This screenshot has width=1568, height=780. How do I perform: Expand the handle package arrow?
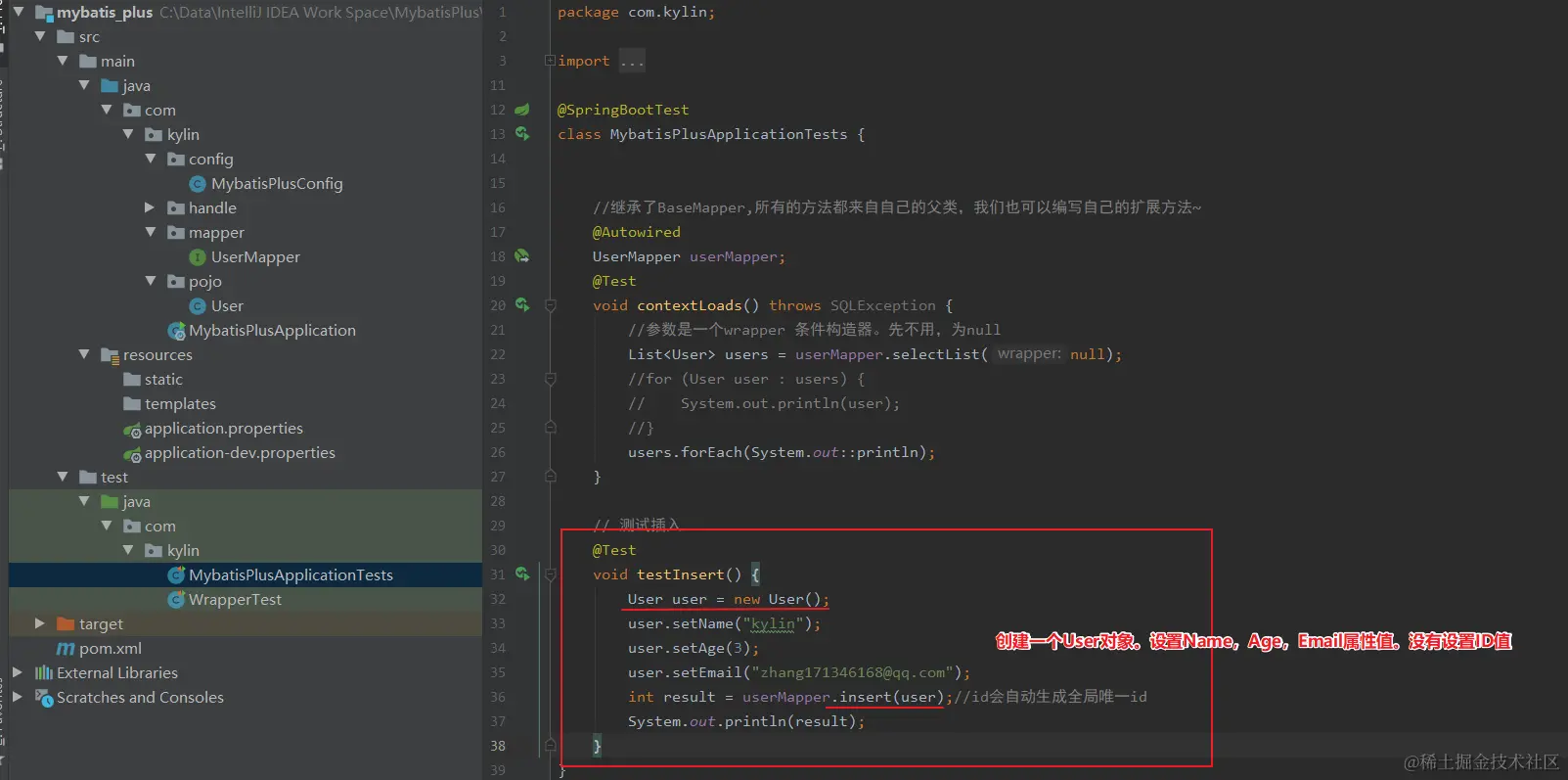click(150, 207)
